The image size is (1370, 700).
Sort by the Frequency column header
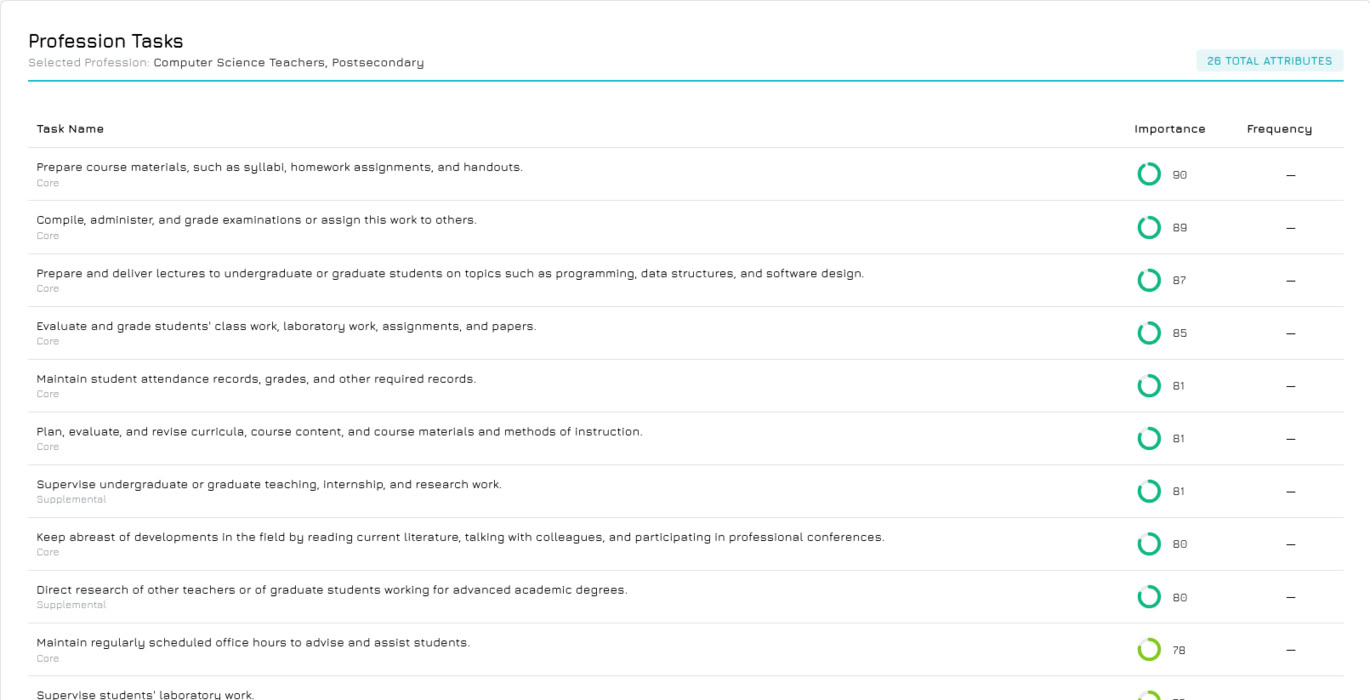[1279, 129]
